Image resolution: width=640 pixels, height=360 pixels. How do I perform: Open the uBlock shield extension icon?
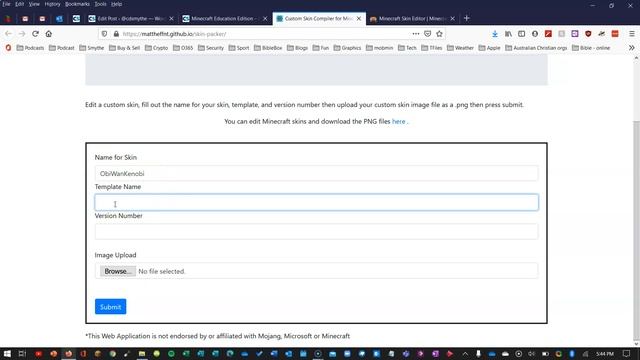click(x=588, y=34)
